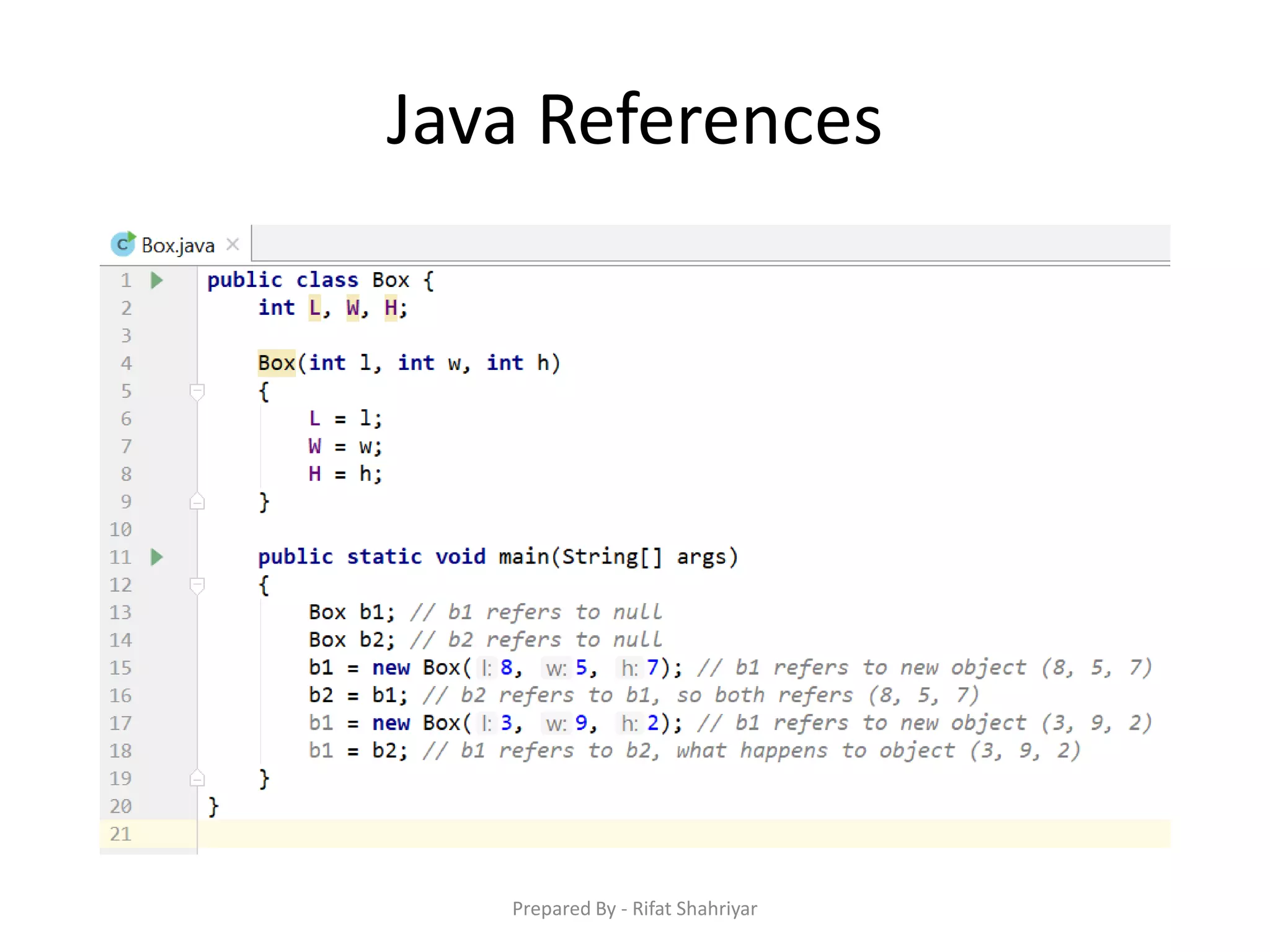Click comment 'so both refers (8, 5, 7)'
1270x952 pixels.
828,695
